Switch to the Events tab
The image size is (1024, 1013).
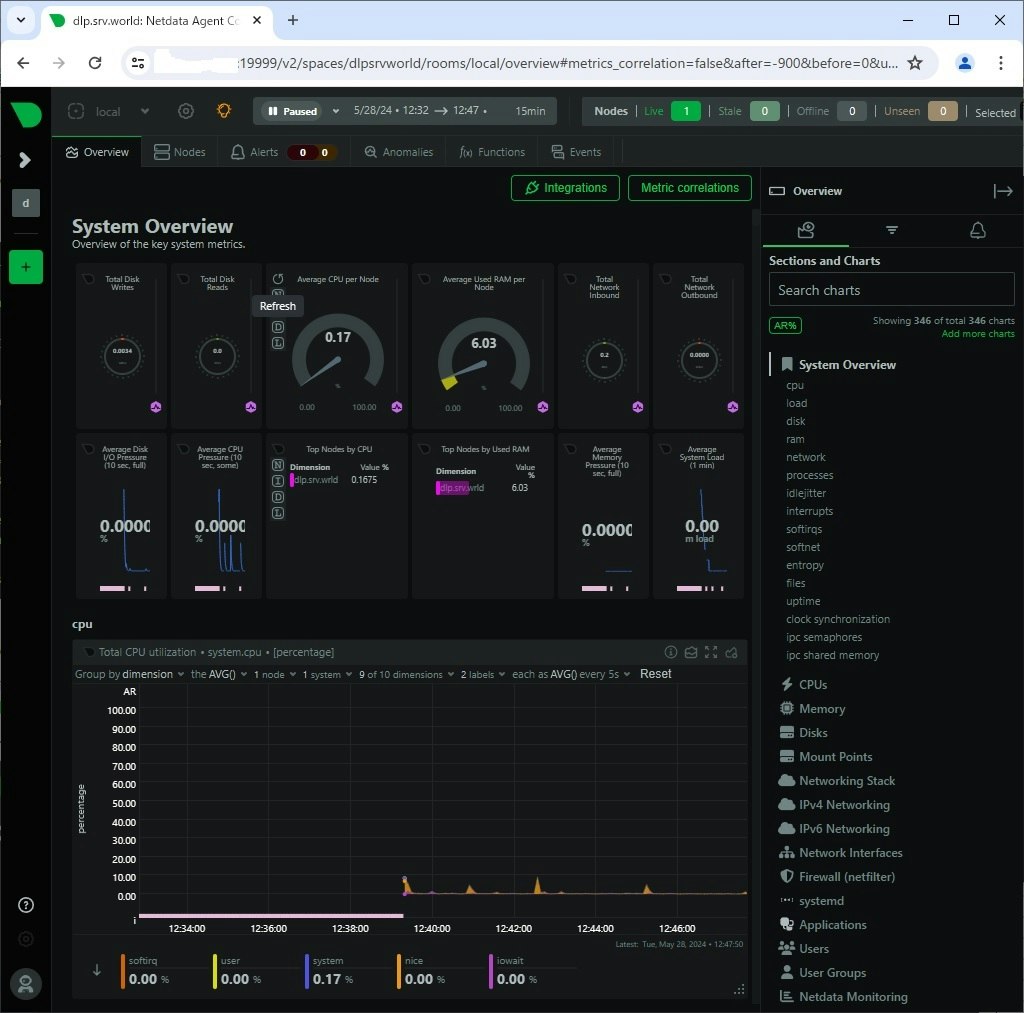576,152
